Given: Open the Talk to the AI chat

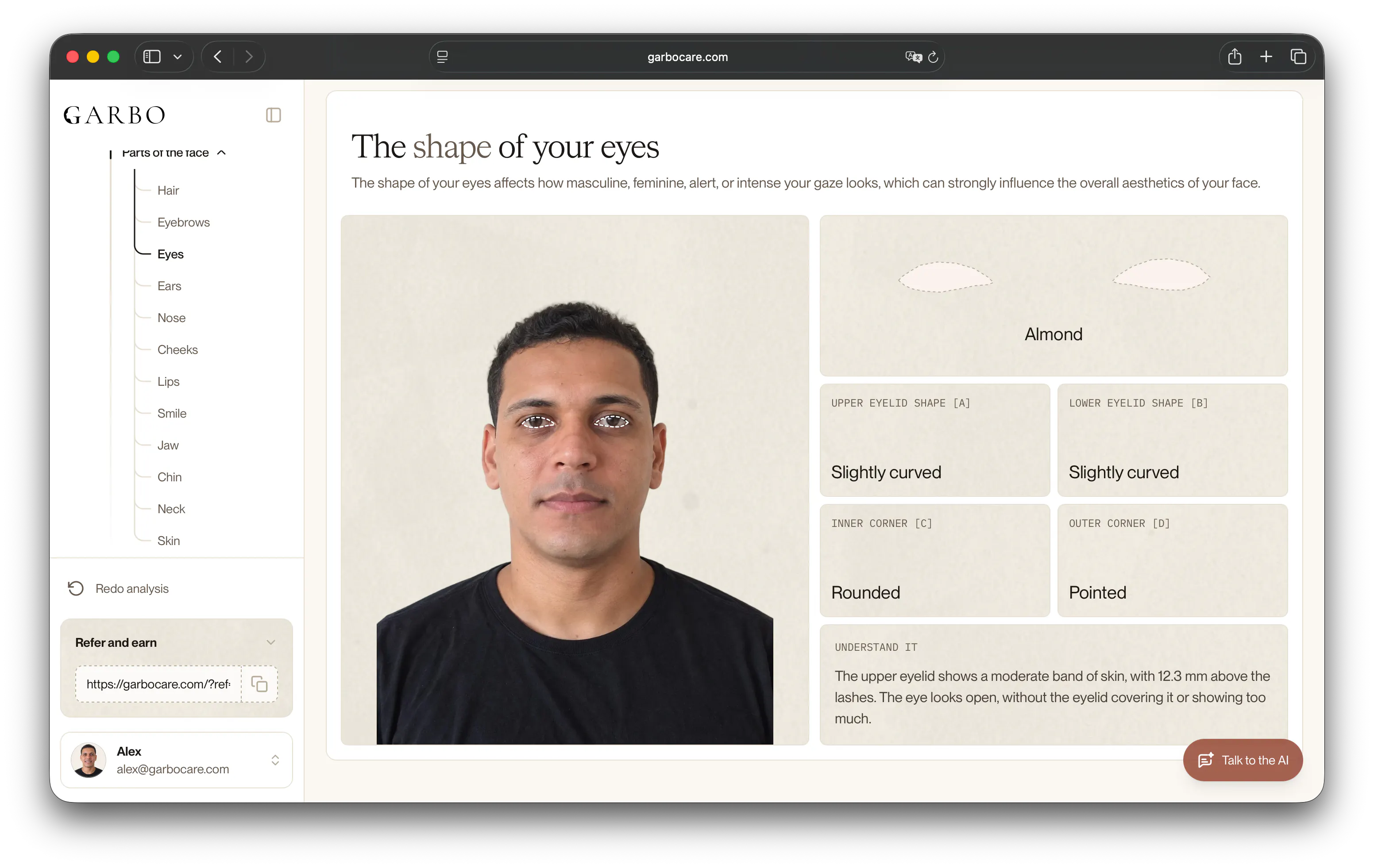Looking at the screenshot, I should click(1243, 760).
